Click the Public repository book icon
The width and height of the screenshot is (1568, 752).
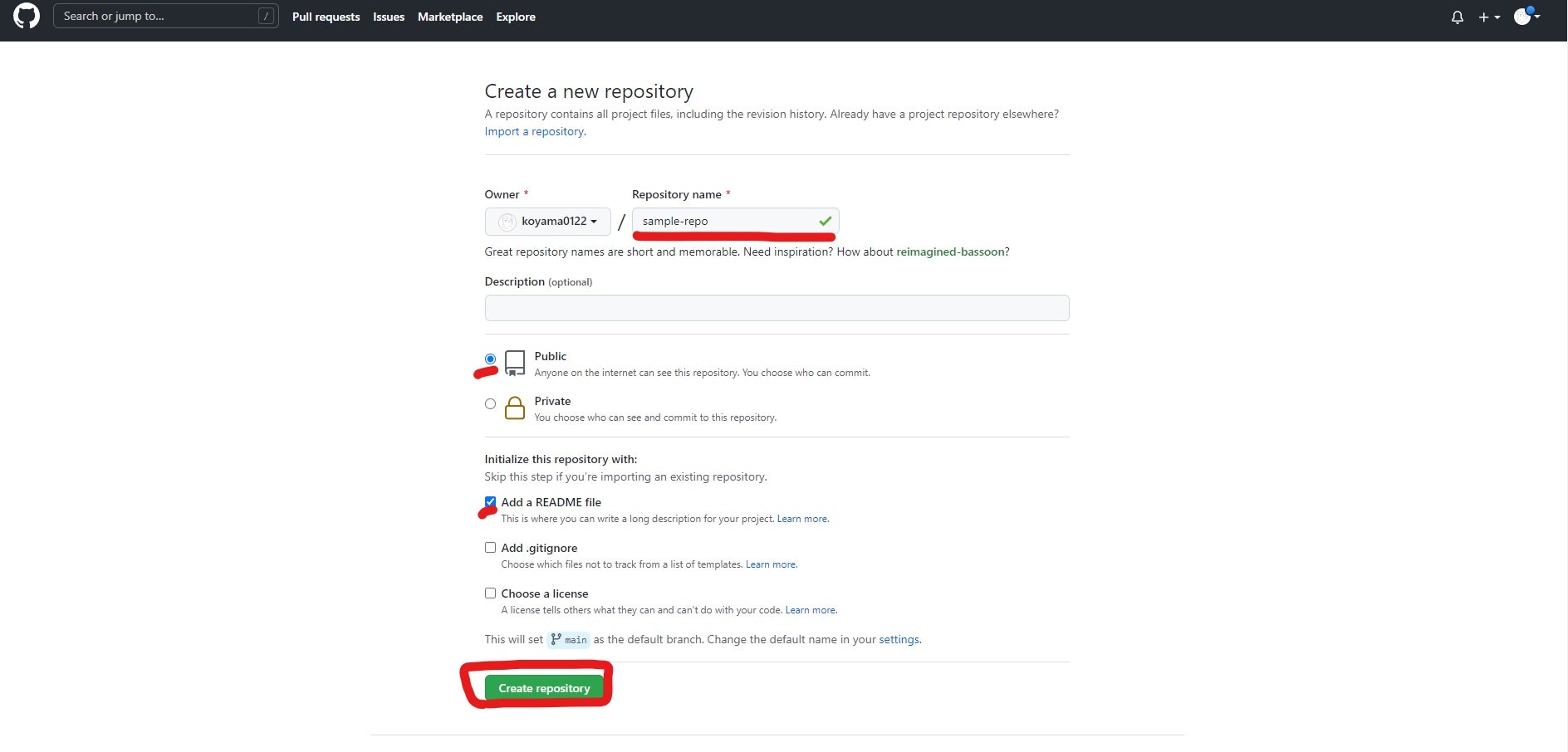pyautogui.click(x=515, y=363)
